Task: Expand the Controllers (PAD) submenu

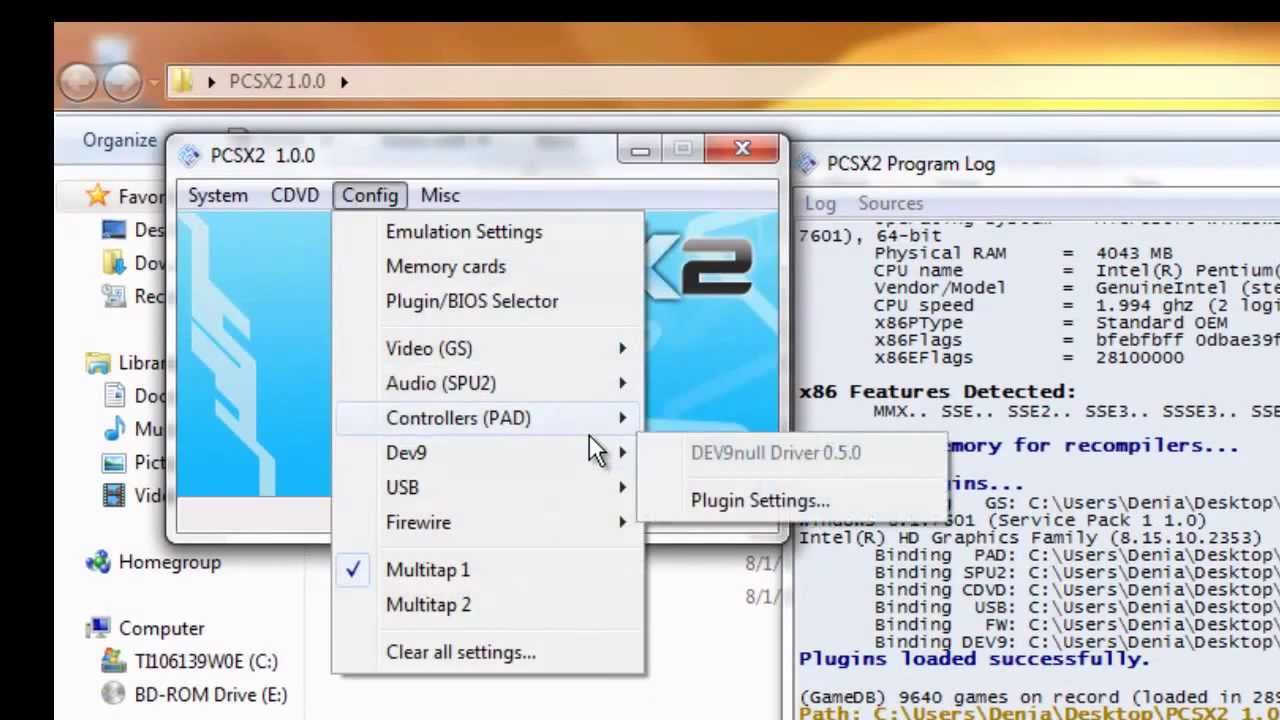Action: click(488, 418)
